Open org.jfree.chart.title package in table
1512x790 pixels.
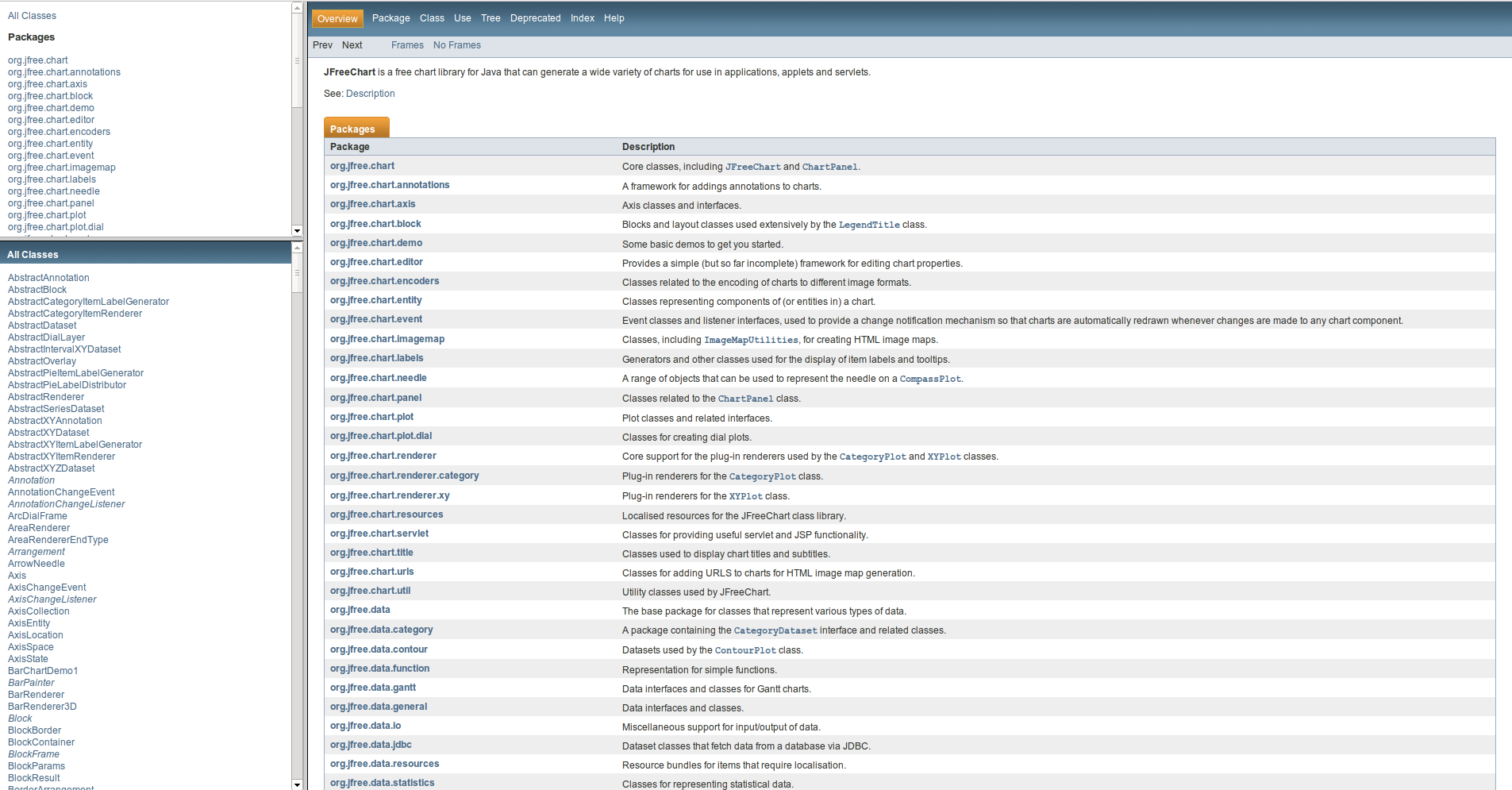tap(371, 553)
